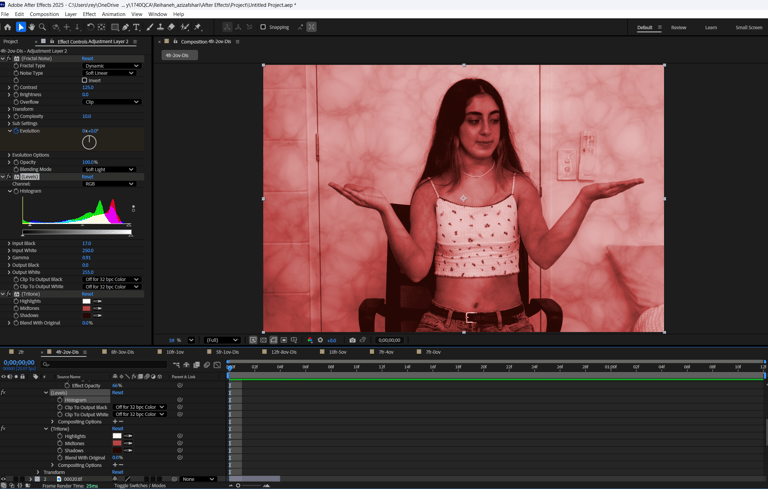
Task: Select the Selection arrow tool
Action: pos(21,27)
